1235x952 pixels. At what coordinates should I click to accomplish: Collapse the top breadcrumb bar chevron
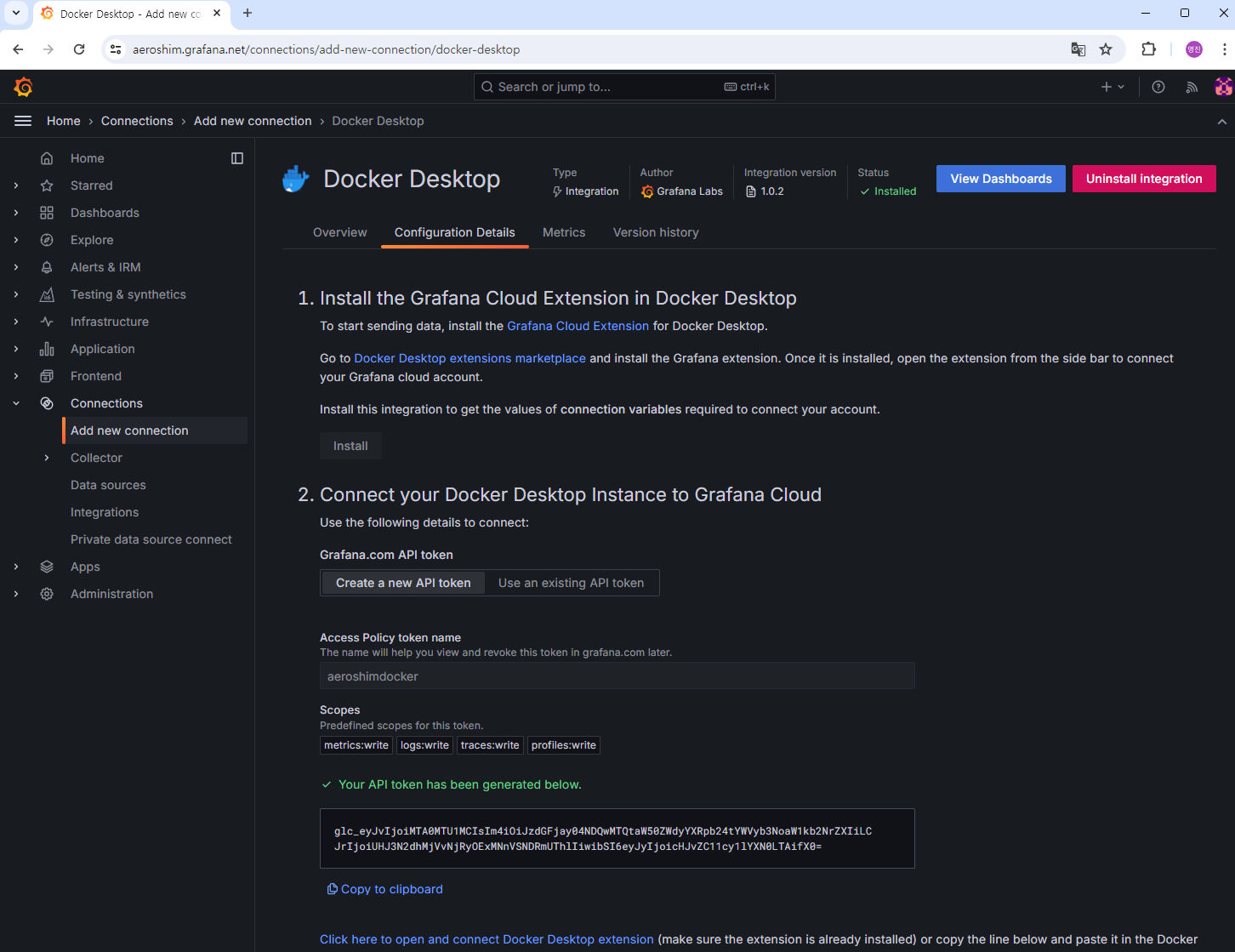pos(1222,122)
